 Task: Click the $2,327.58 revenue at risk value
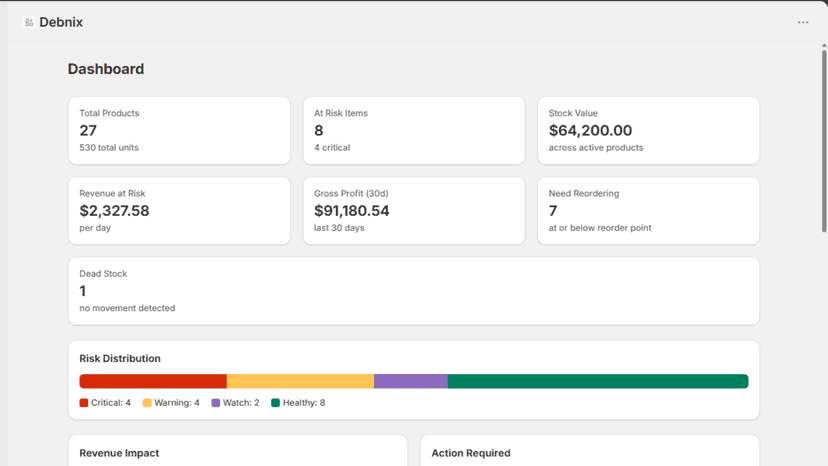114,211
